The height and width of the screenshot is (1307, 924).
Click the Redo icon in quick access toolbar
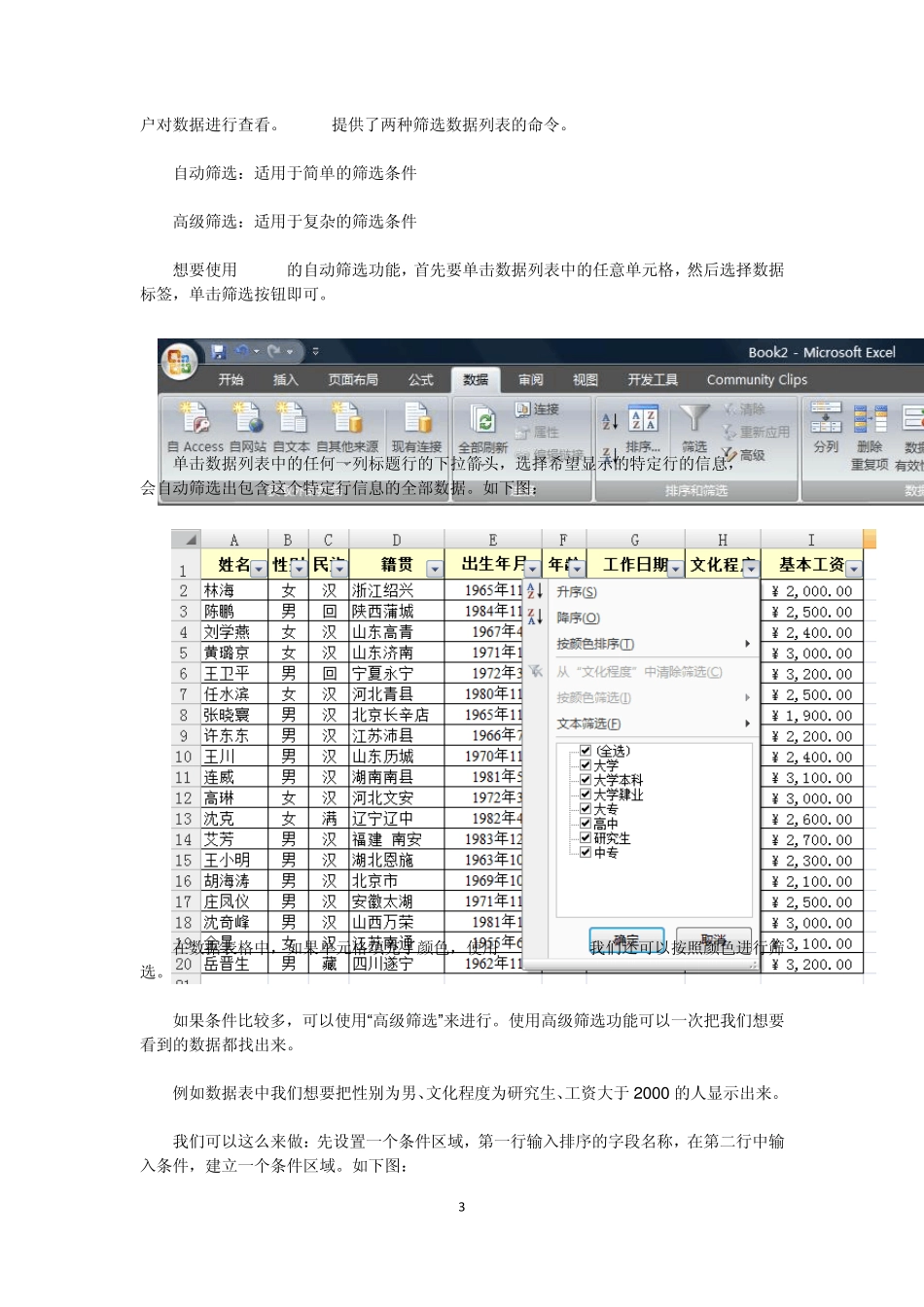[274, 351]
